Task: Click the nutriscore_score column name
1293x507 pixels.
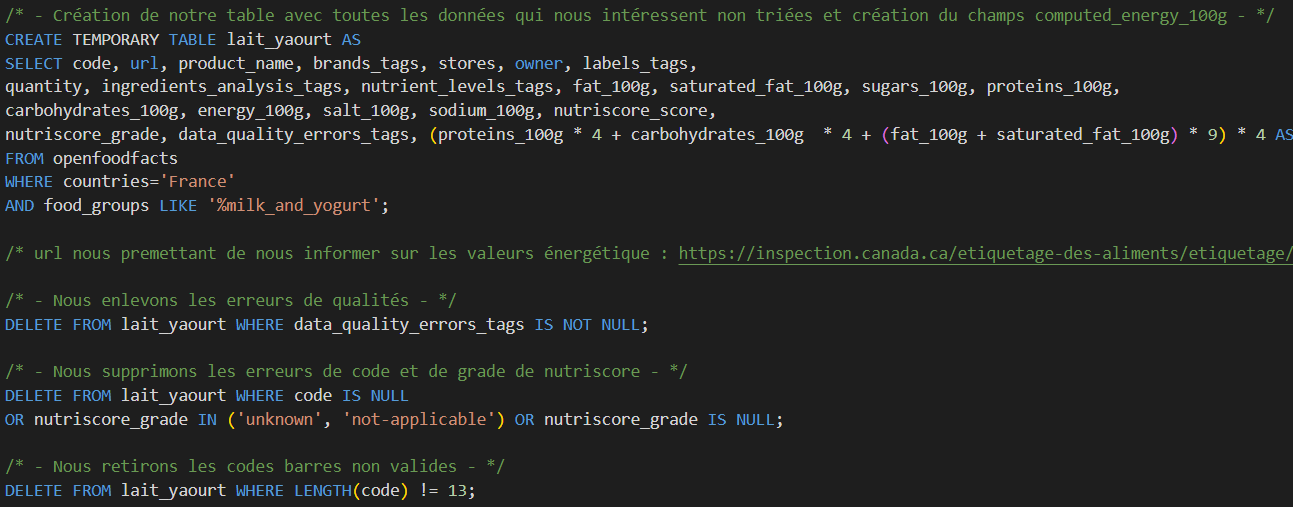Action: click(631, 111)
